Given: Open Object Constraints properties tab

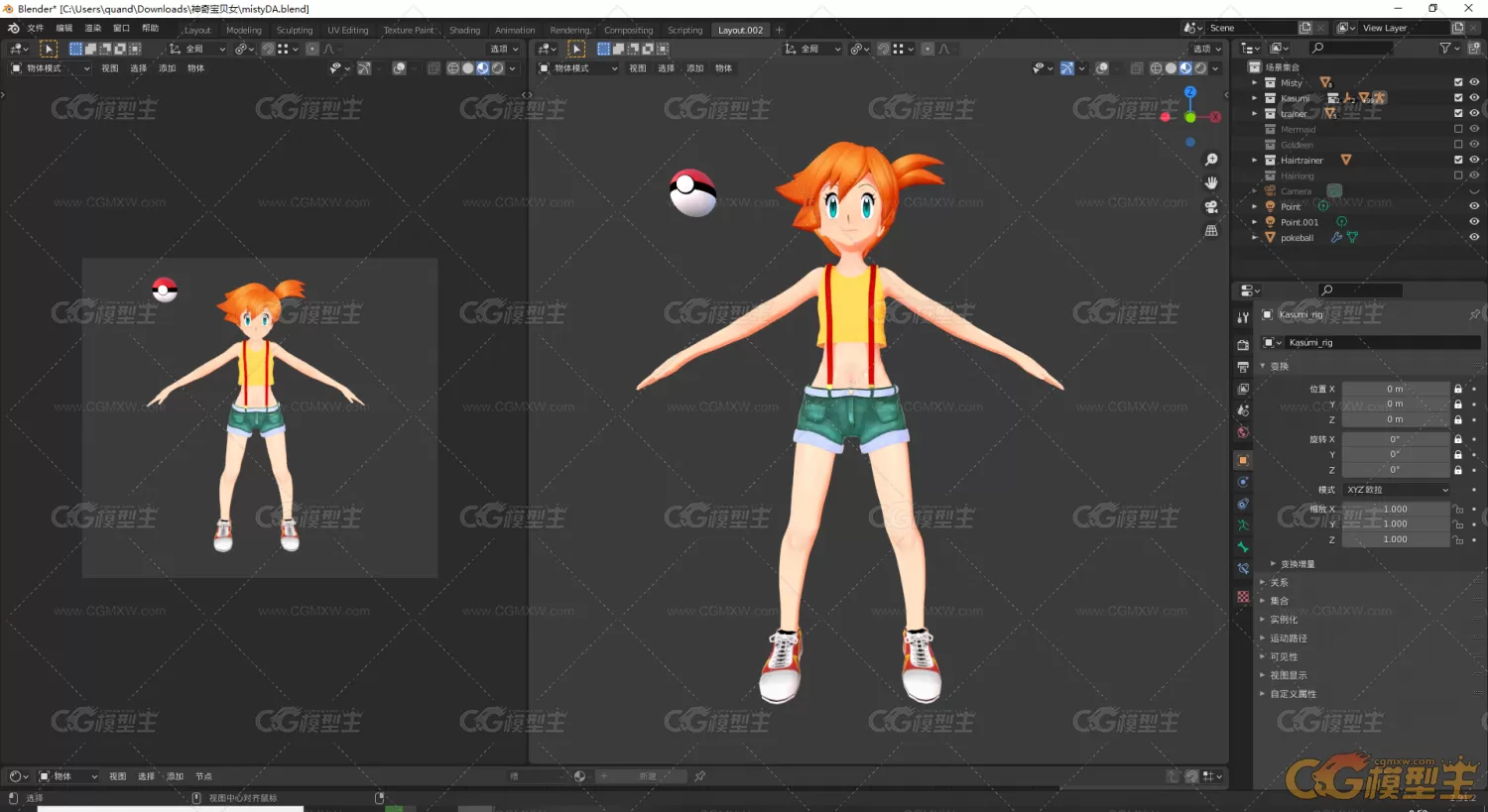Looking at the screenshot, I should (1243, 504).
